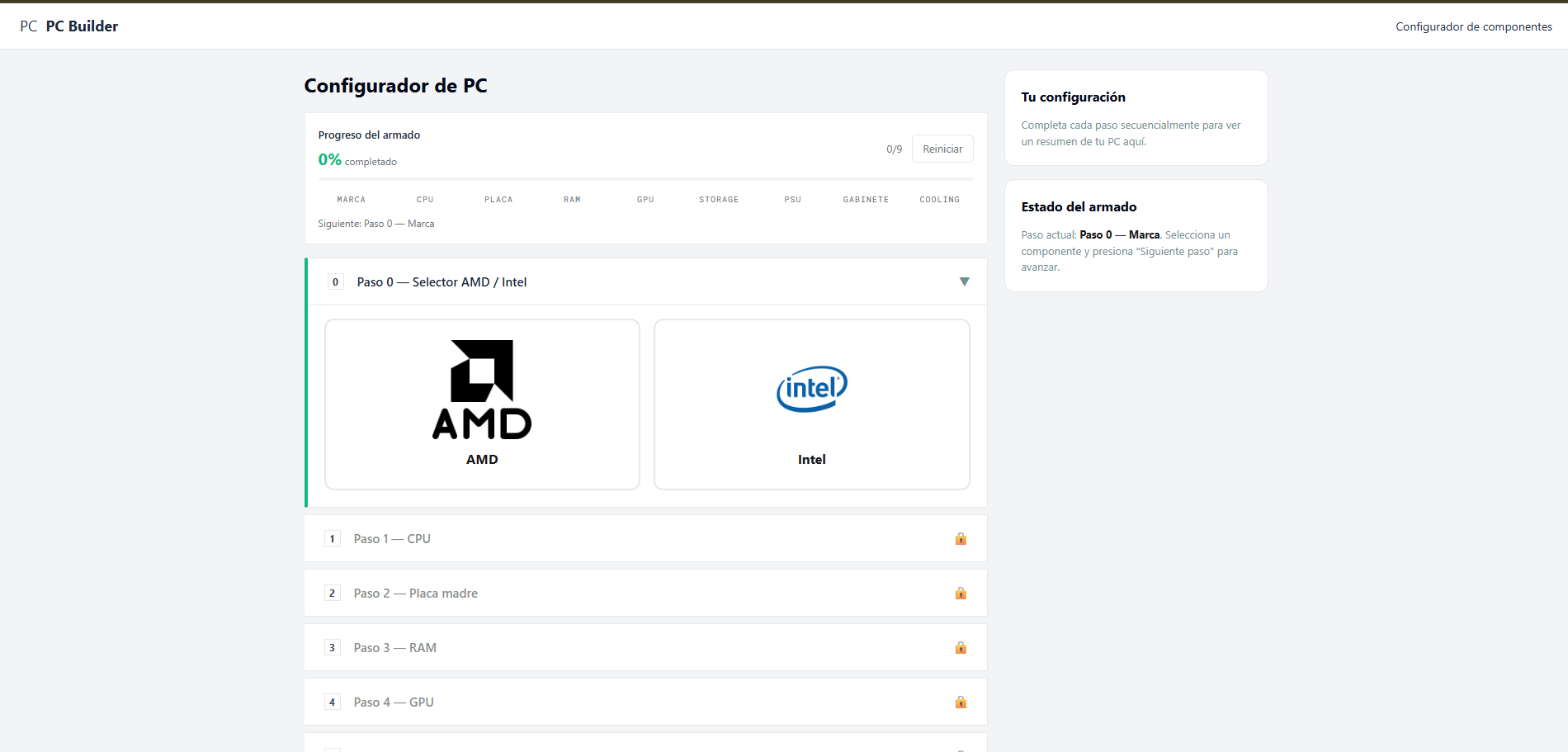1568x752 pixels.
Task: Expand the Paso 2 — Placa madre row
Action: click(x=645, y=594)
